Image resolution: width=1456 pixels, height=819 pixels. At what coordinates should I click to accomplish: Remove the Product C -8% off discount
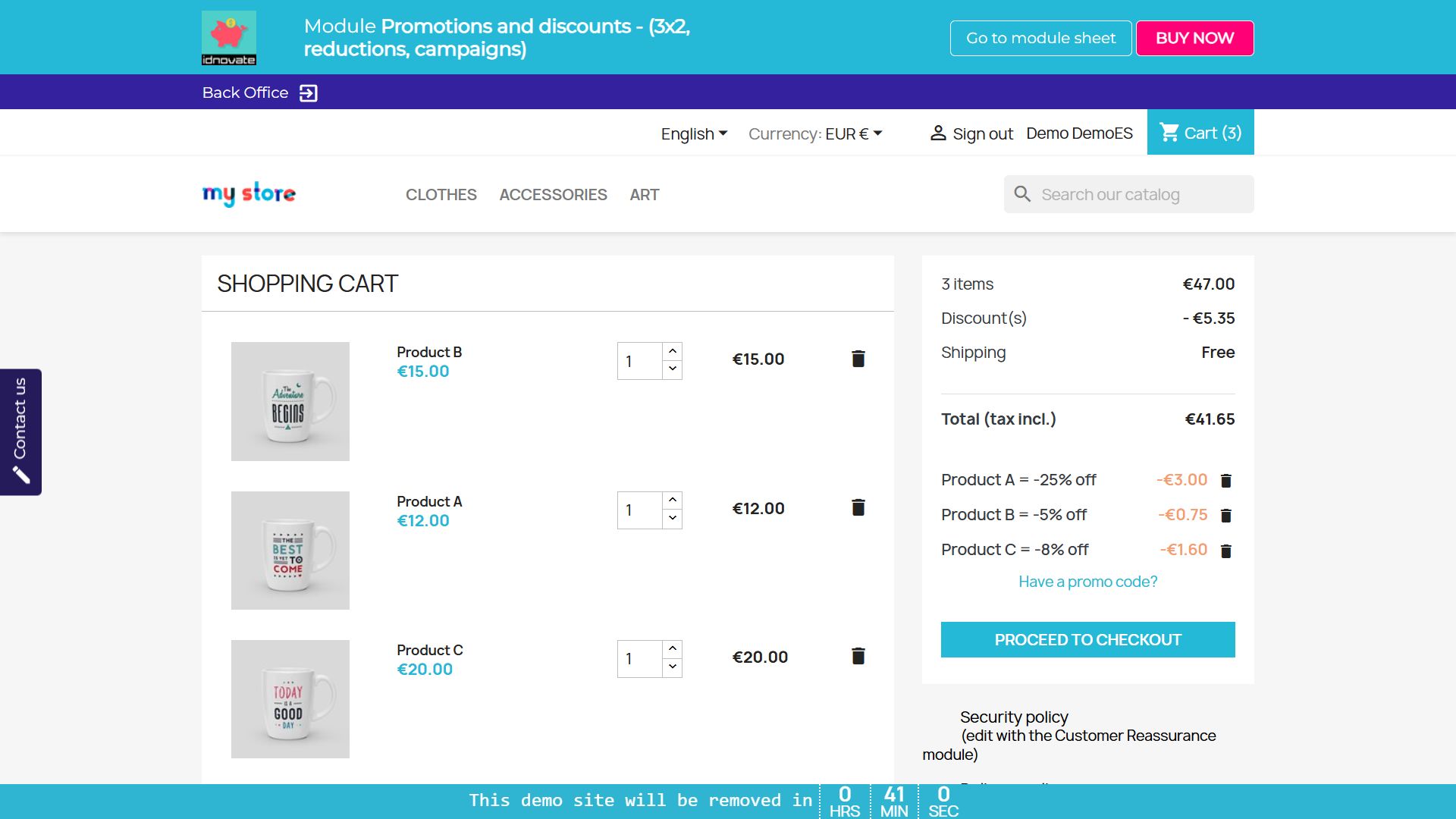point(1225,551)
